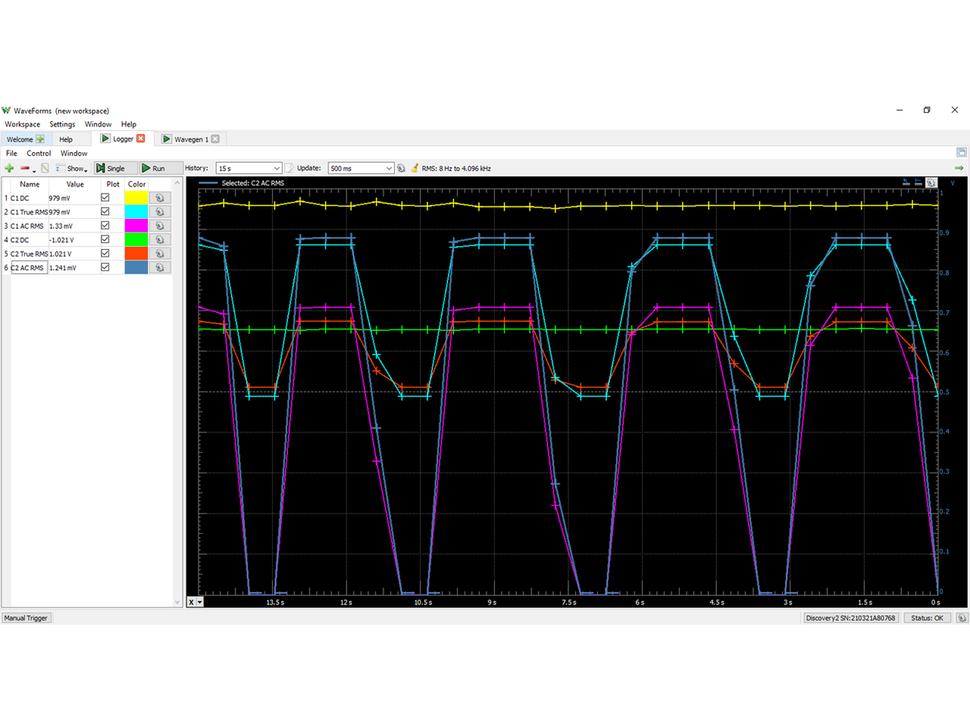Viewport: 970px width, 728px height.
Task: Open the Settings menu
Action: [62, 124]
